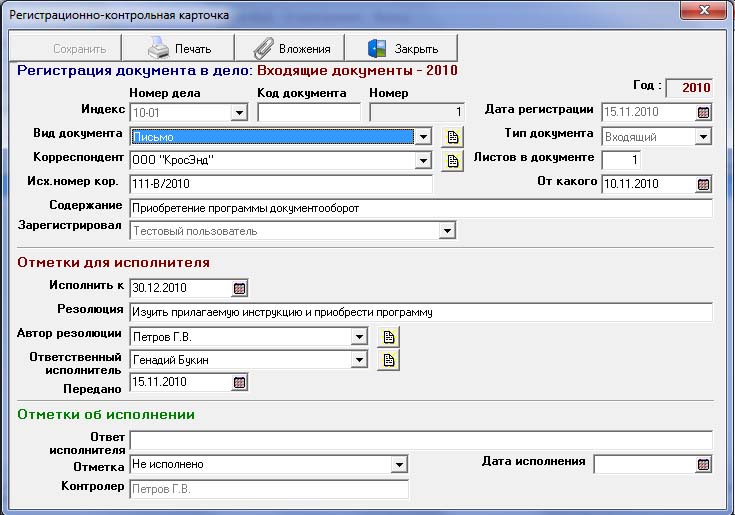Open the directory icon beside Автор резолюции
This screenshot has width=735, height=515.
387,337
